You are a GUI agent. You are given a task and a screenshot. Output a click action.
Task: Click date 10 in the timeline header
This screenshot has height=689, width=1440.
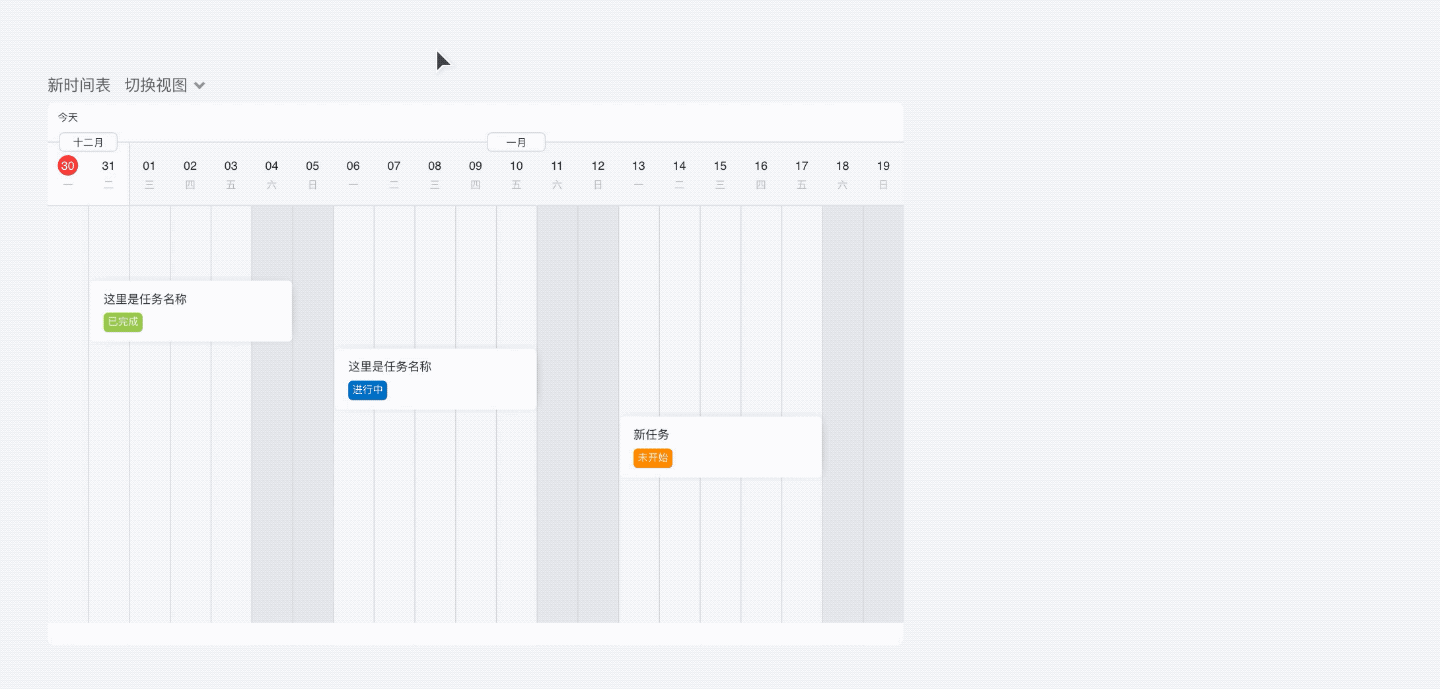pos(516,166)
